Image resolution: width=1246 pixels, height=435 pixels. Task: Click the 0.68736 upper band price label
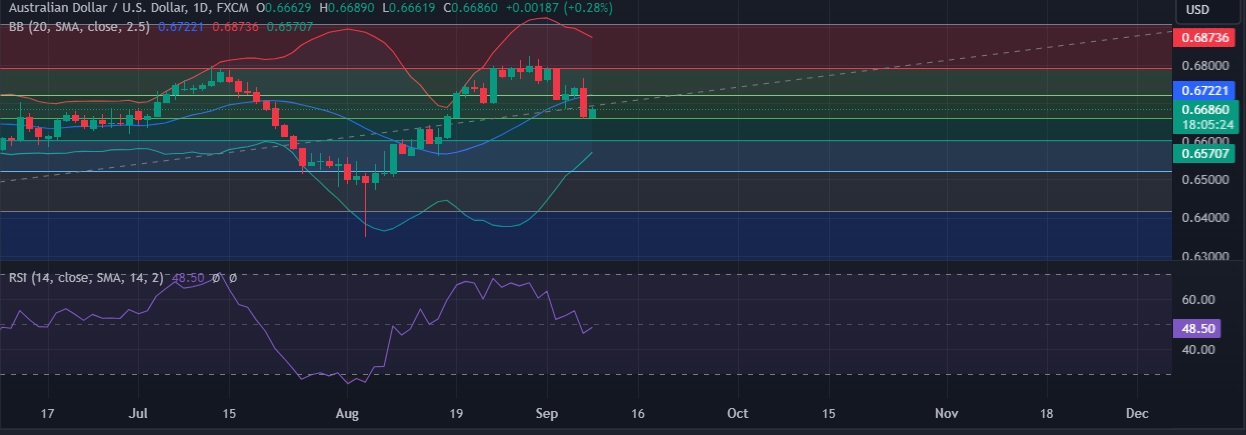[x=1204, y=37]
